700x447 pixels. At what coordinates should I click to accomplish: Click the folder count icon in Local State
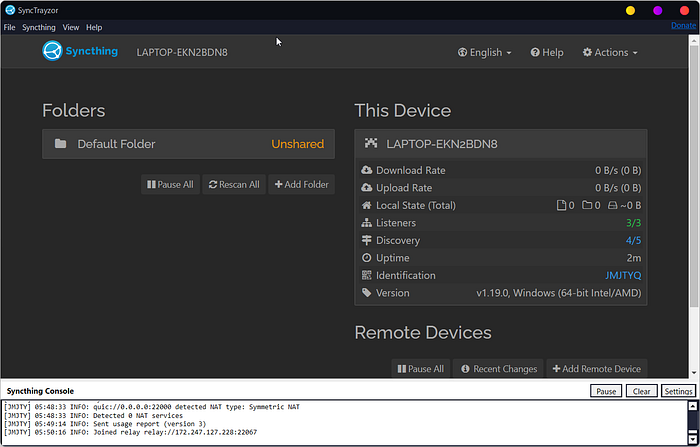[x=587, y=205]
